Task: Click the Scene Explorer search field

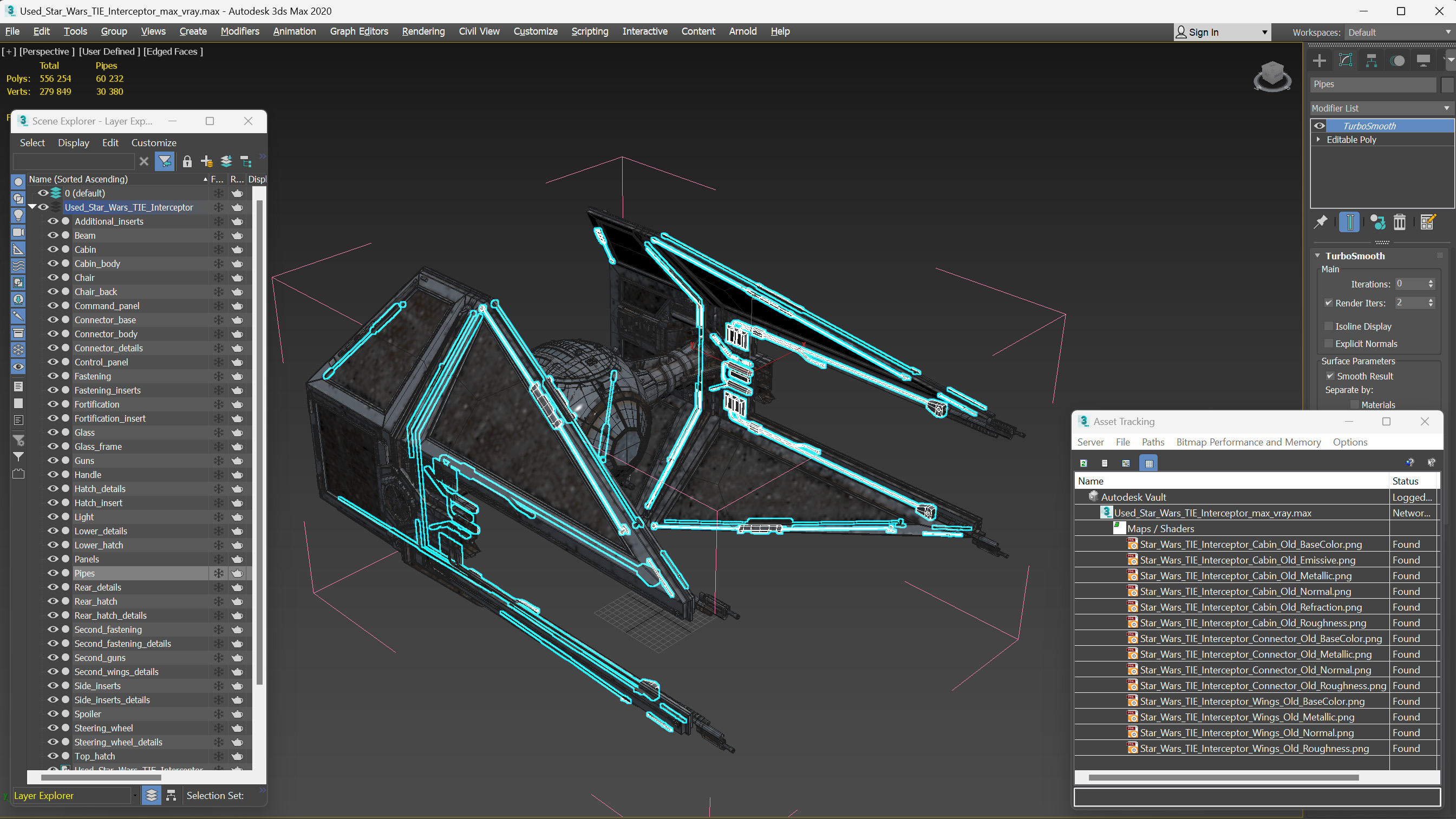Action: pos(74,162)
